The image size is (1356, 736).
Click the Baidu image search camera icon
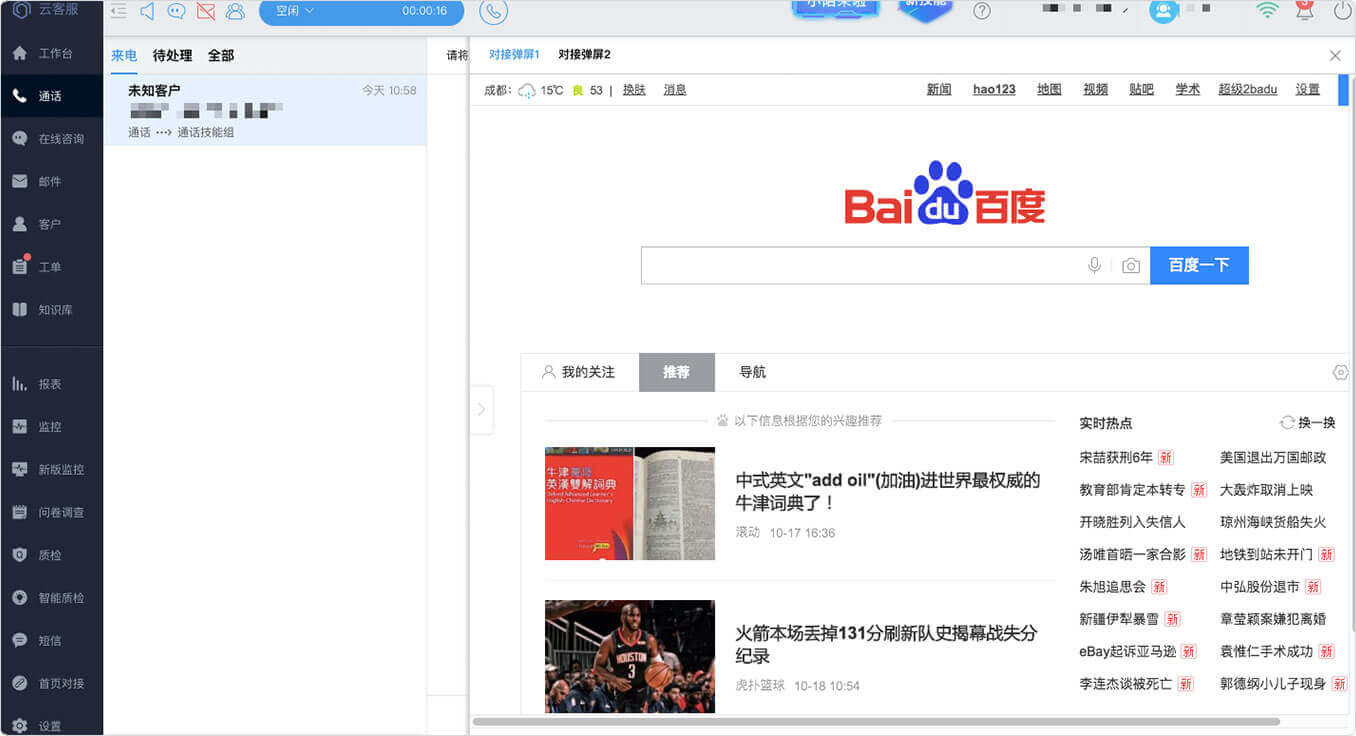(x=1130, y=266)
